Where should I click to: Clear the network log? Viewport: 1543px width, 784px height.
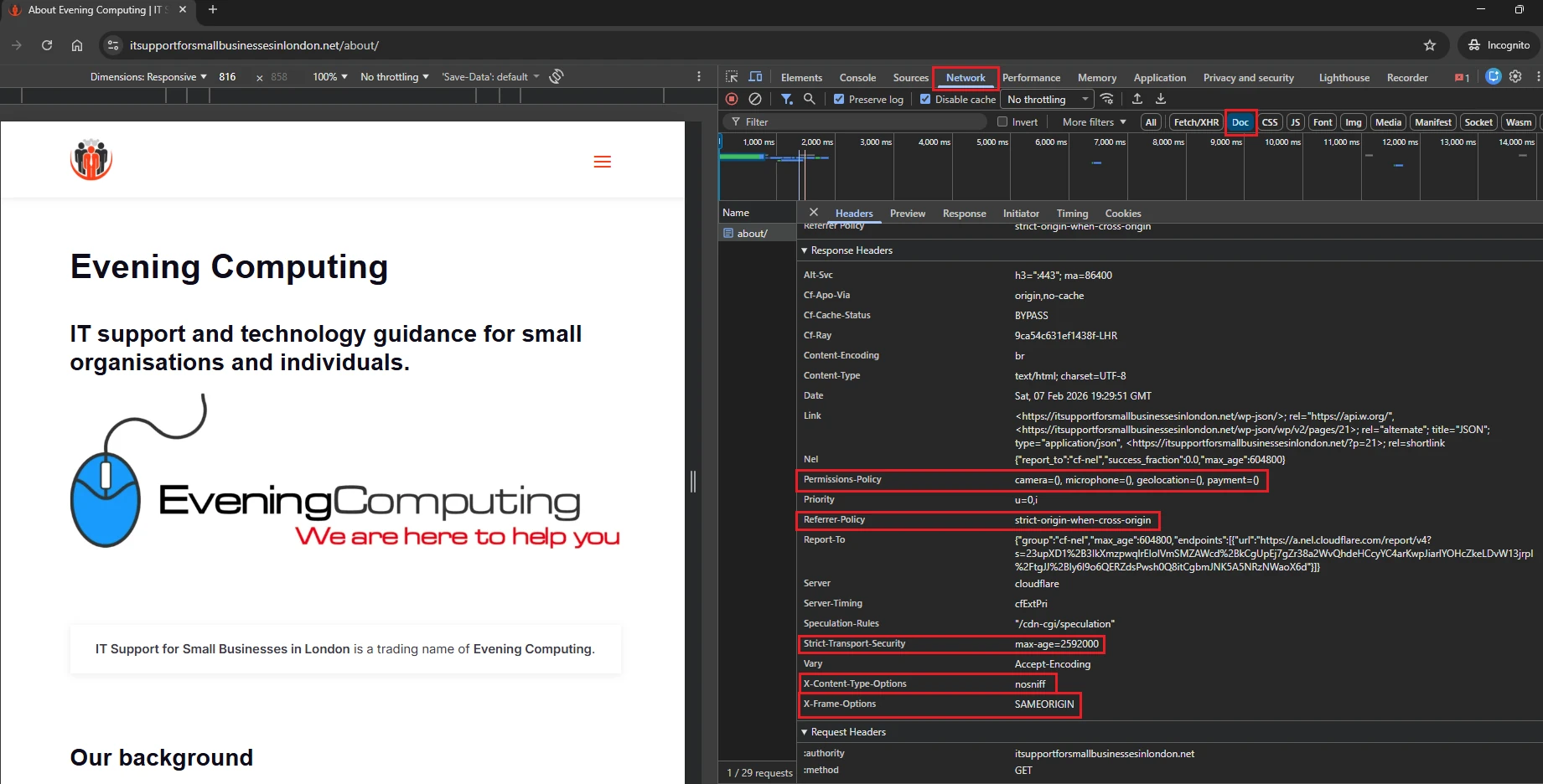coord(755,99)
